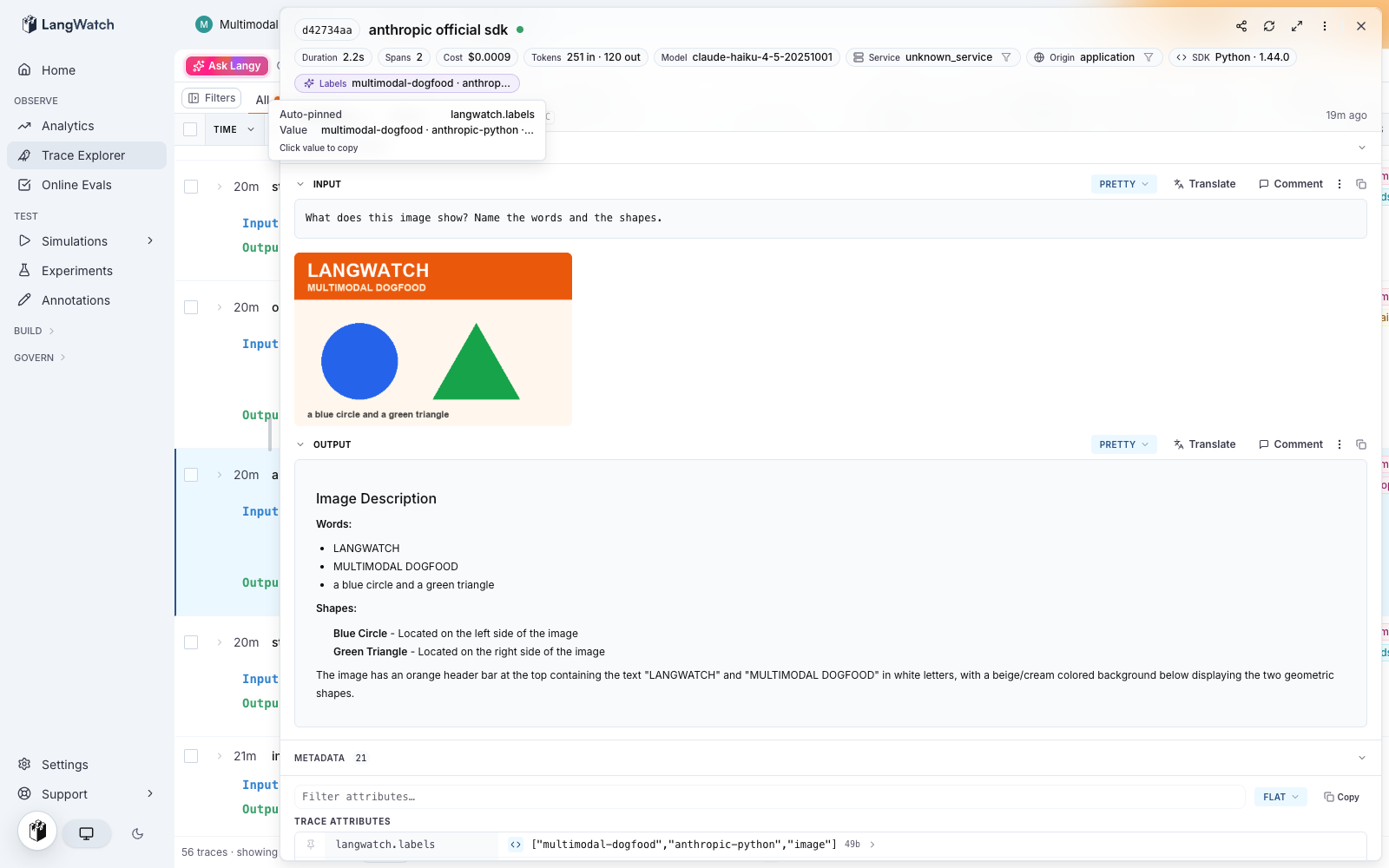Click the Filter attributes input field
1389x868 pixels.
(x=771, y=797)
